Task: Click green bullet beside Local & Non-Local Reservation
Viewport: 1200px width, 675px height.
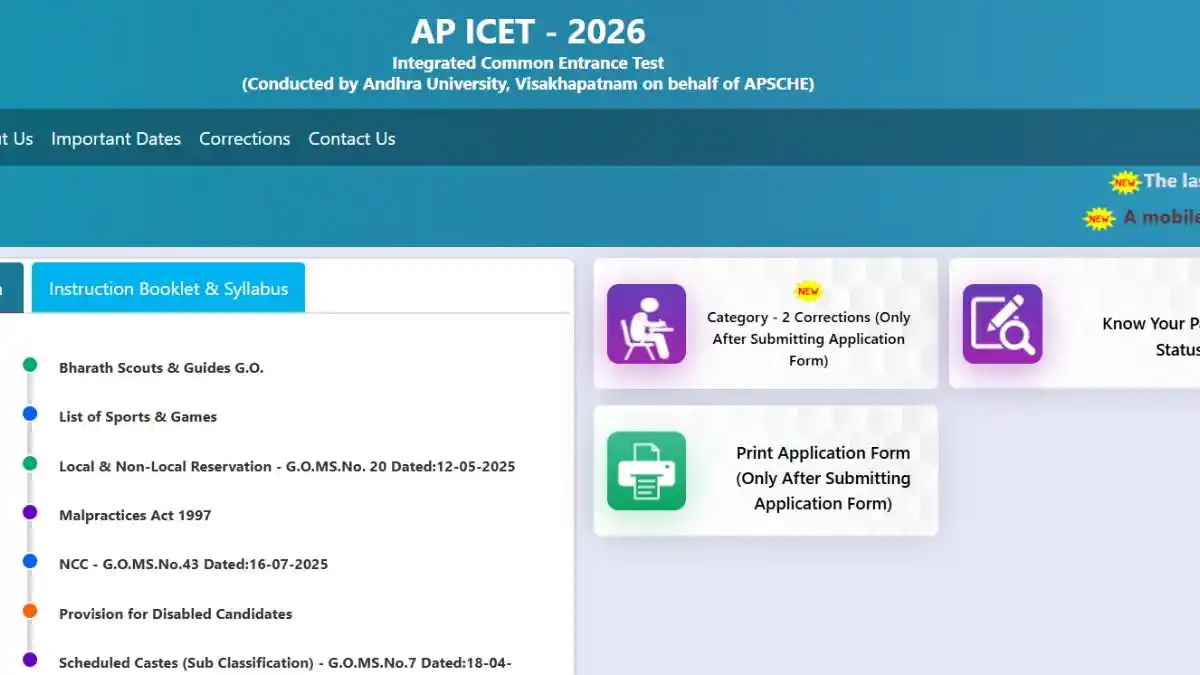Action: (30, 463)
